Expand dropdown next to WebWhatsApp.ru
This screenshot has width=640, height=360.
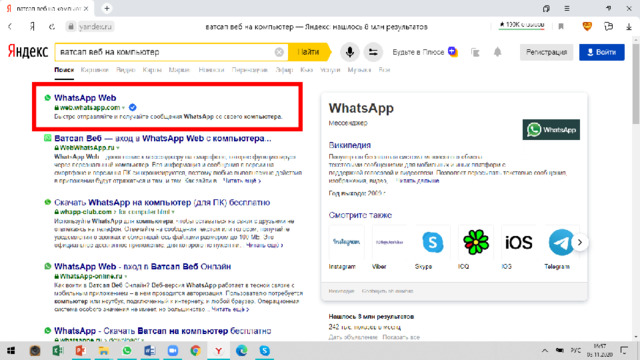tap(118, 148)
